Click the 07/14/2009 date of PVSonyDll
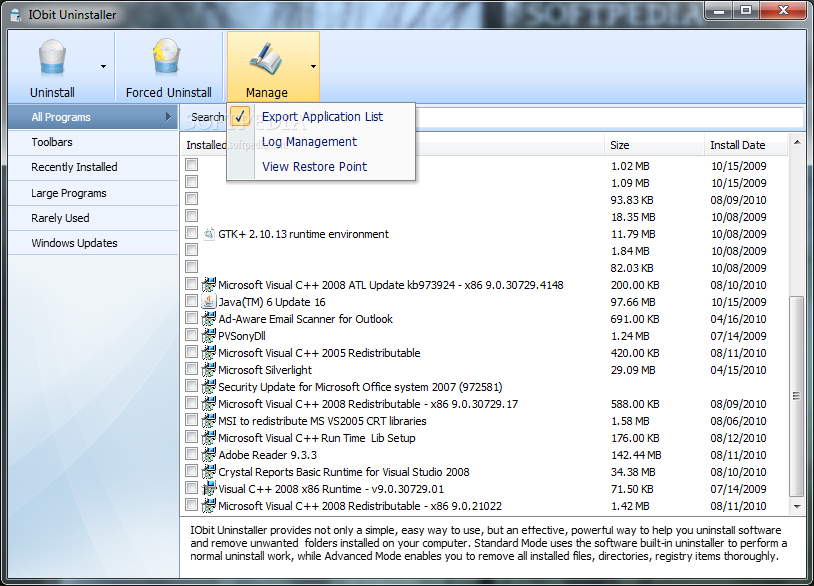 pos(738,336)
